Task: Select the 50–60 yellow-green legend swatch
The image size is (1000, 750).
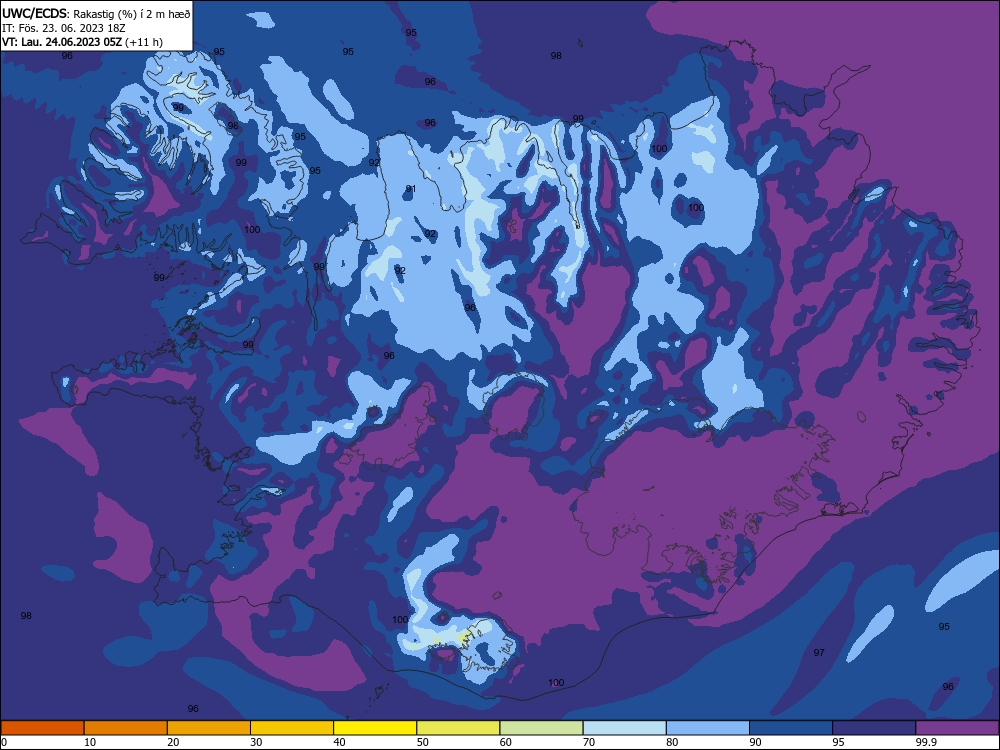Action: (x=459, y=728)
